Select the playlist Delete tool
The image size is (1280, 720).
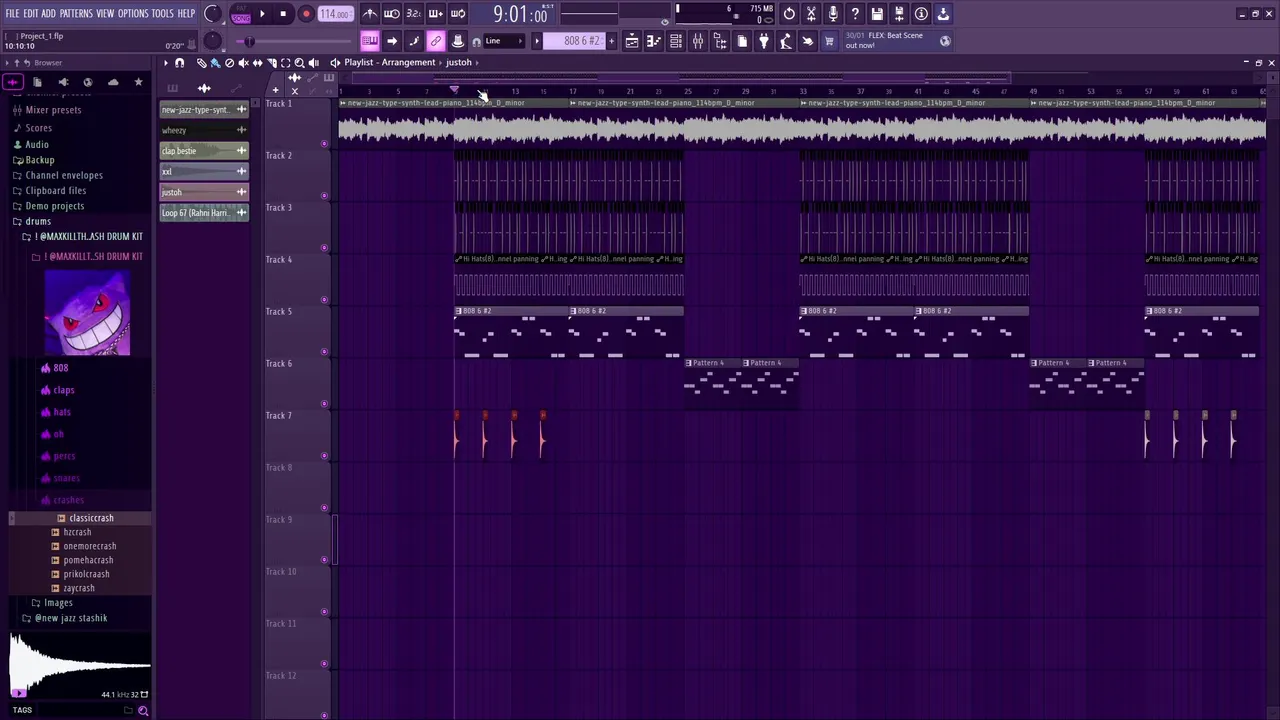point(229,62)
